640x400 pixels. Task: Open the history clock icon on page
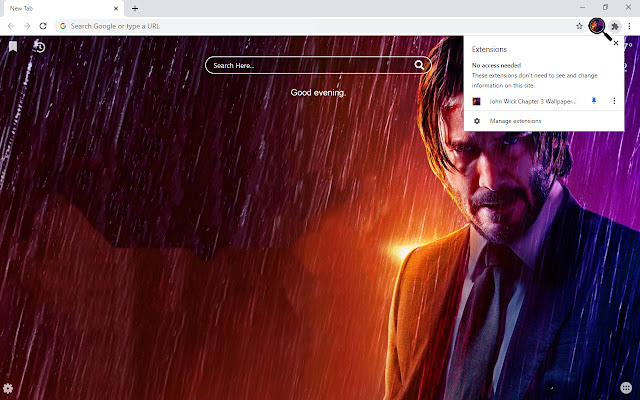coord(40,47)
